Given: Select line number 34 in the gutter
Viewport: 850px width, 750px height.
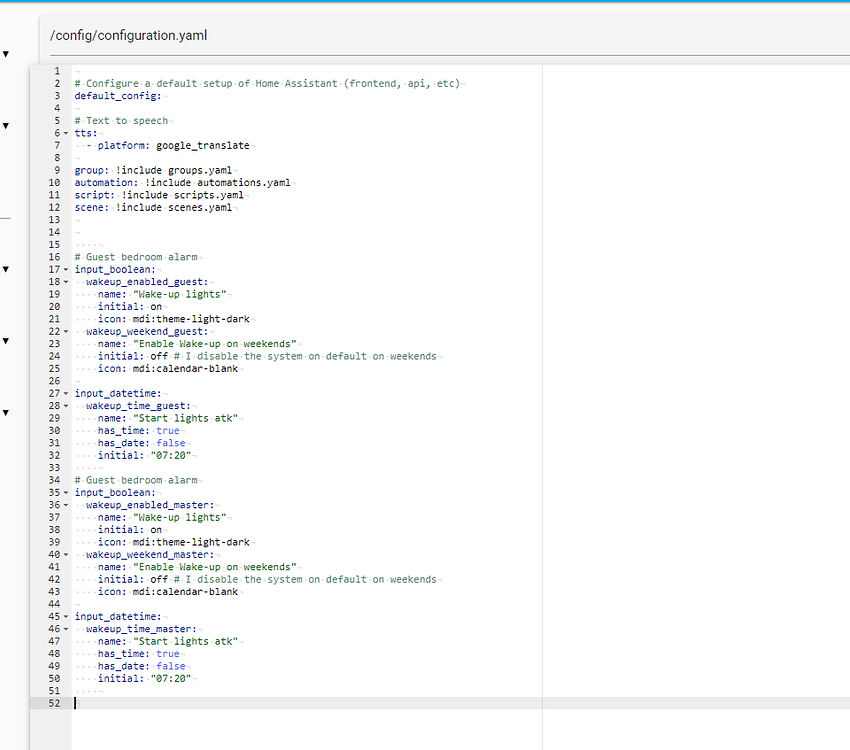Looking at the screenshot, I should pyautogui.click(x=53, y=479).
